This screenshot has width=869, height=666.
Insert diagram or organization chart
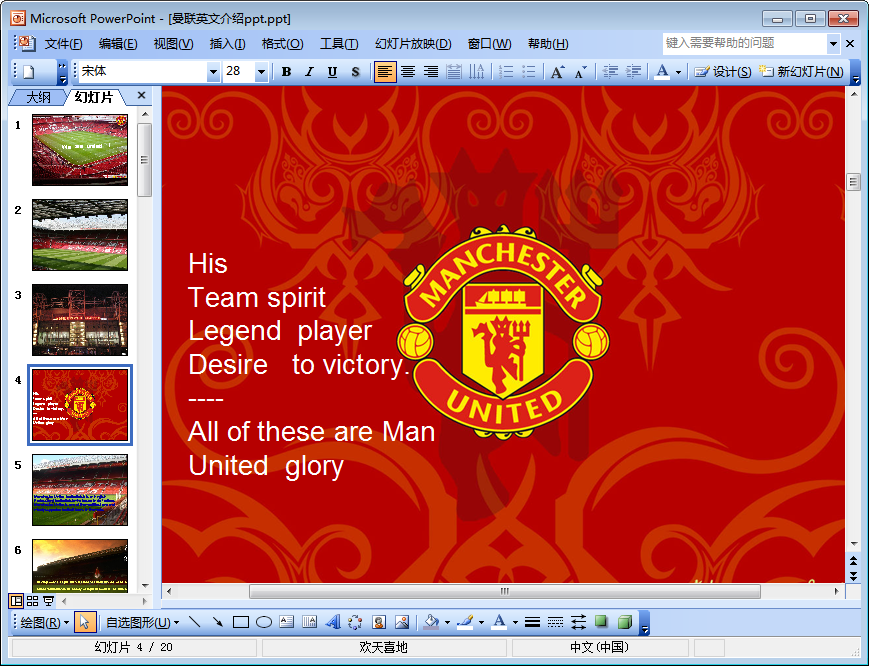[355, 622]
